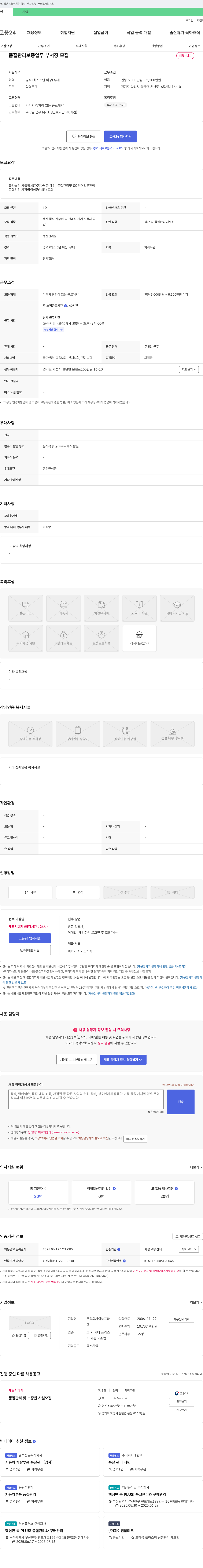Click the info icon beside 빅데이터 추천 정보
The image size is (203, 1568).
point(34,1441)
